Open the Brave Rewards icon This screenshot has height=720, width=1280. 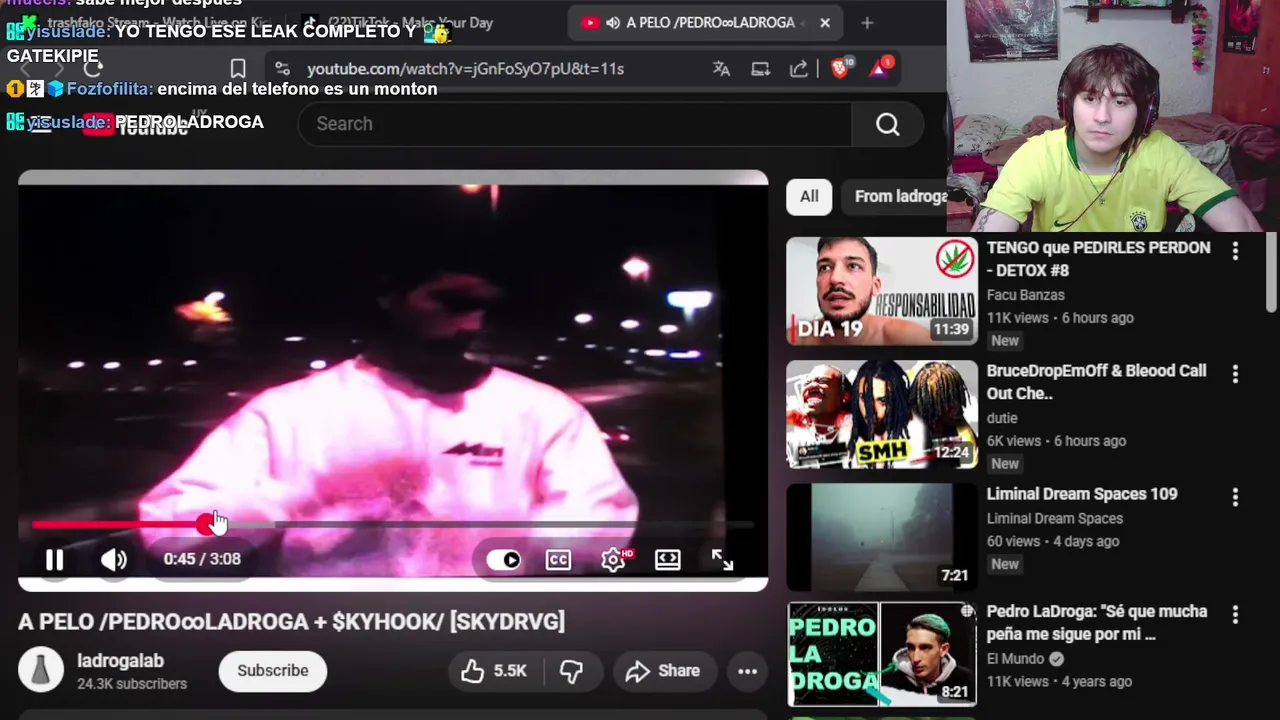click(880, 68)
